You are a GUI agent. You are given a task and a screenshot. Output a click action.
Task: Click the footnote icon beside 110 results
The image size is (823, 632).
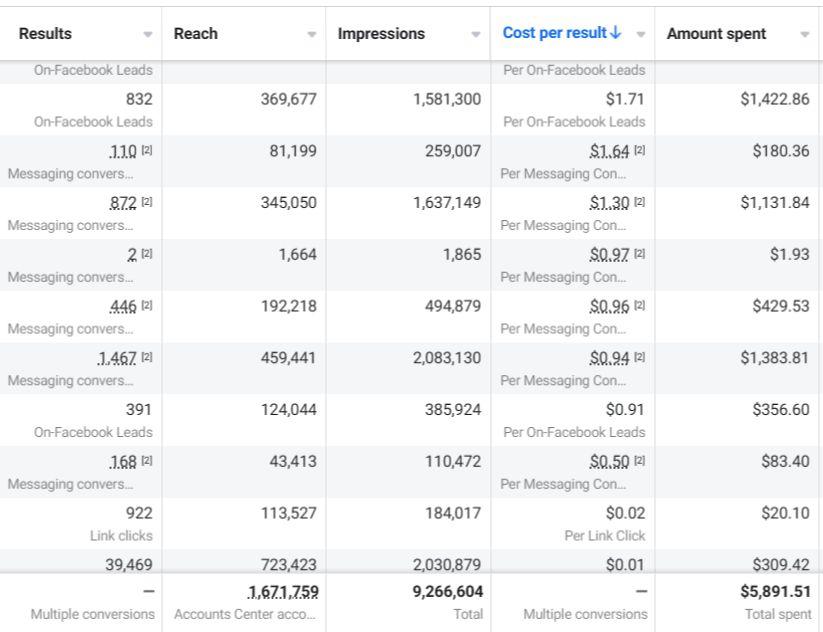pyautogui.click(x=147, y=151)
